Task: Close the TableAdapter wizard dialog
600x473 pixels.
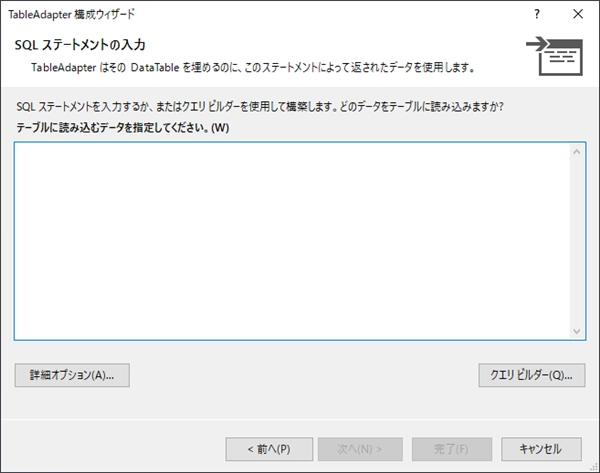Action: [578, 14]
